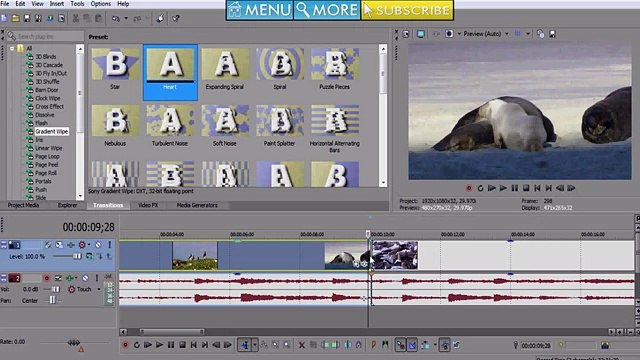Adjust the audio track Pan slider

click(x=52, y=300)
